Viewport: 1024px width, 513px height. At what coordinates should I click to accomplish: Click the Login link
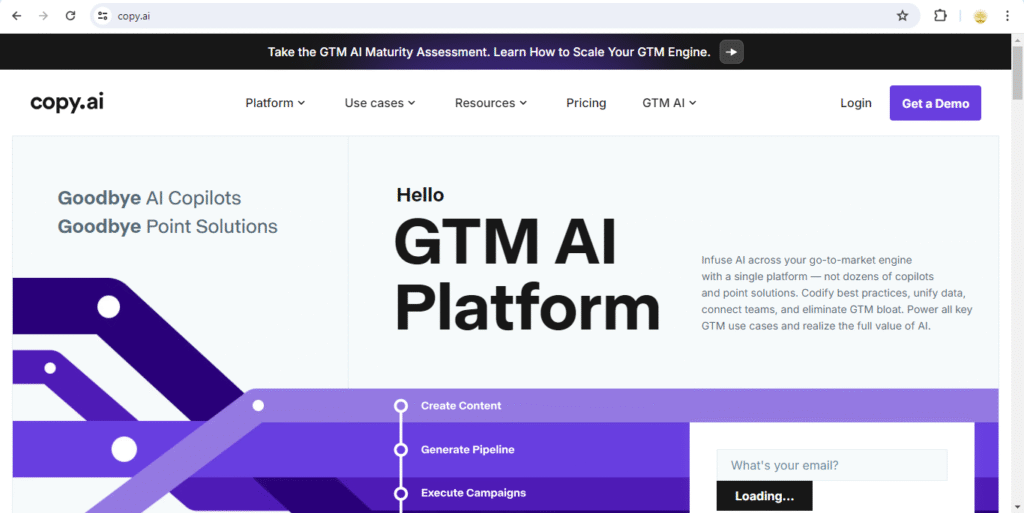(856, 102)
